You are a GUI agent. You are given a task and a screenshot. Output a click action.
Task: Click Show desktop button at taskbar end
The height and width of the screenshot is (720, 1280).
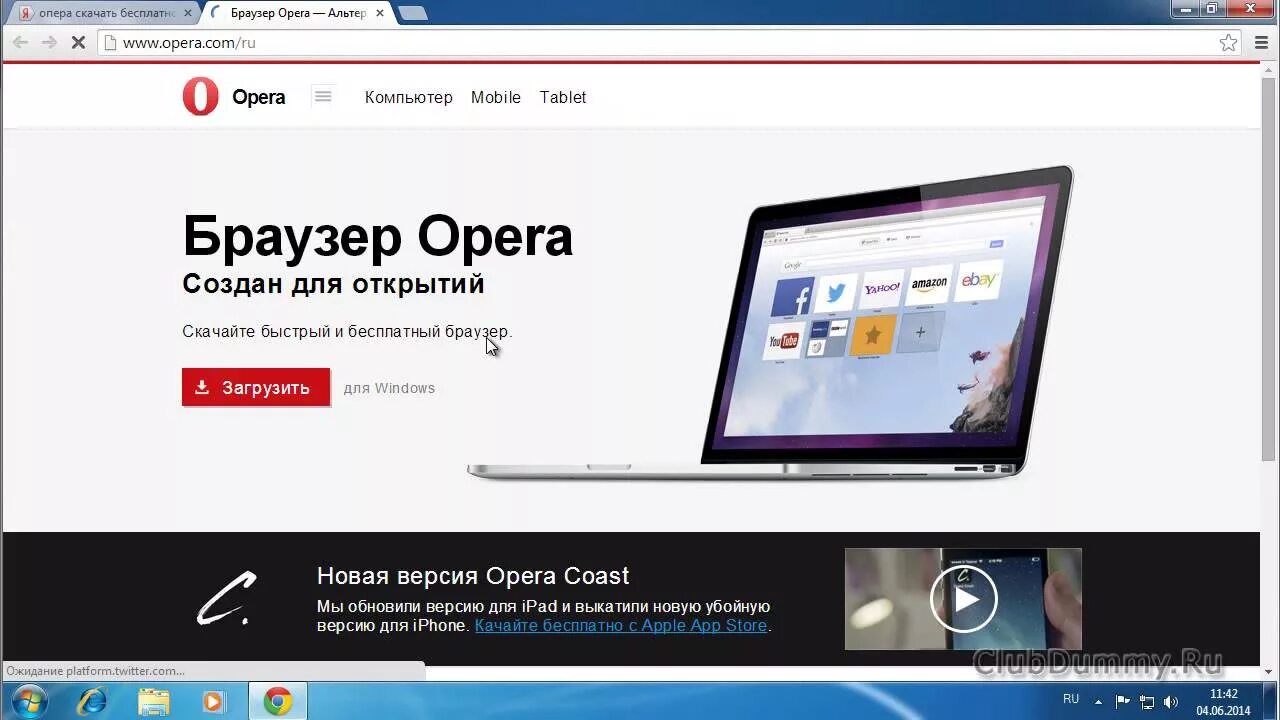coord(1271,701)
